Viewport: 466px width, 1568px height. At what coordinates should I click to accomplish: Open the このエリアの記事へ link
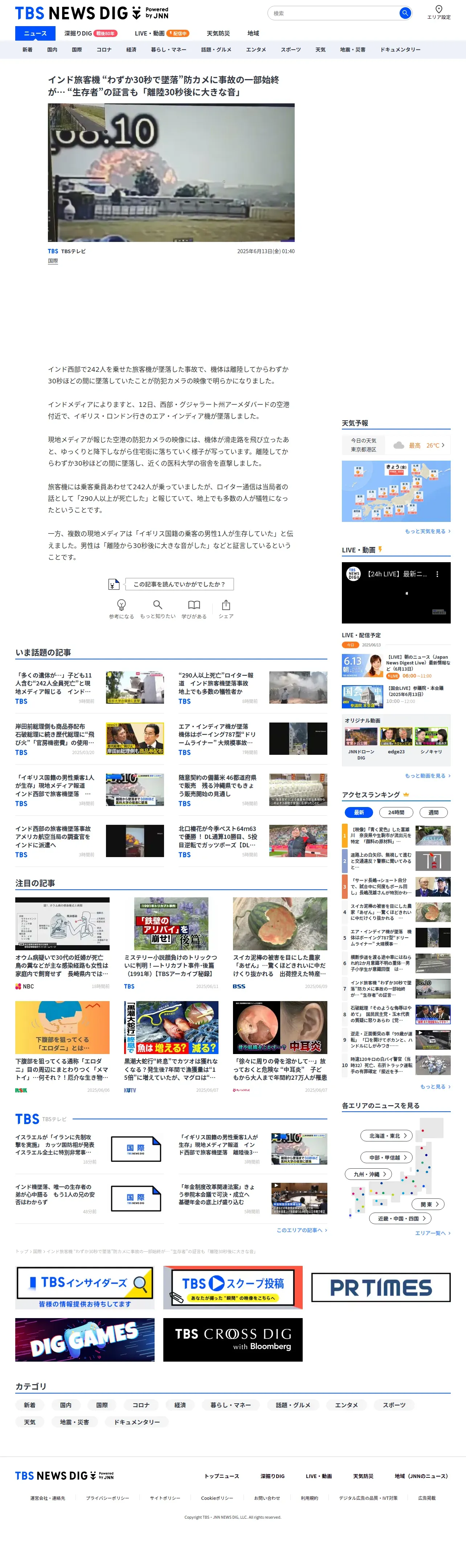tap(302, 1230)
